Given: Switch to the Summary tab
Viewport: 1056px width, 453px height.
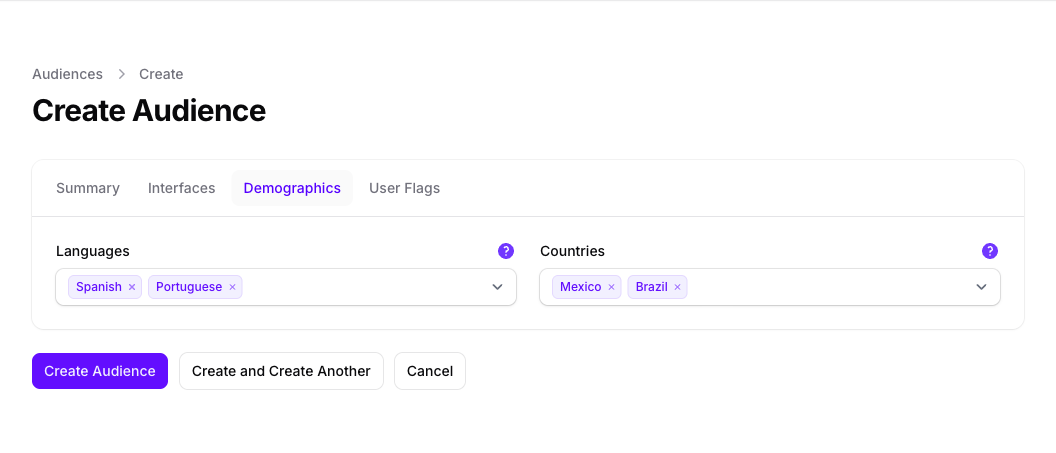Looking at the screenshot, I should (88, 188).
